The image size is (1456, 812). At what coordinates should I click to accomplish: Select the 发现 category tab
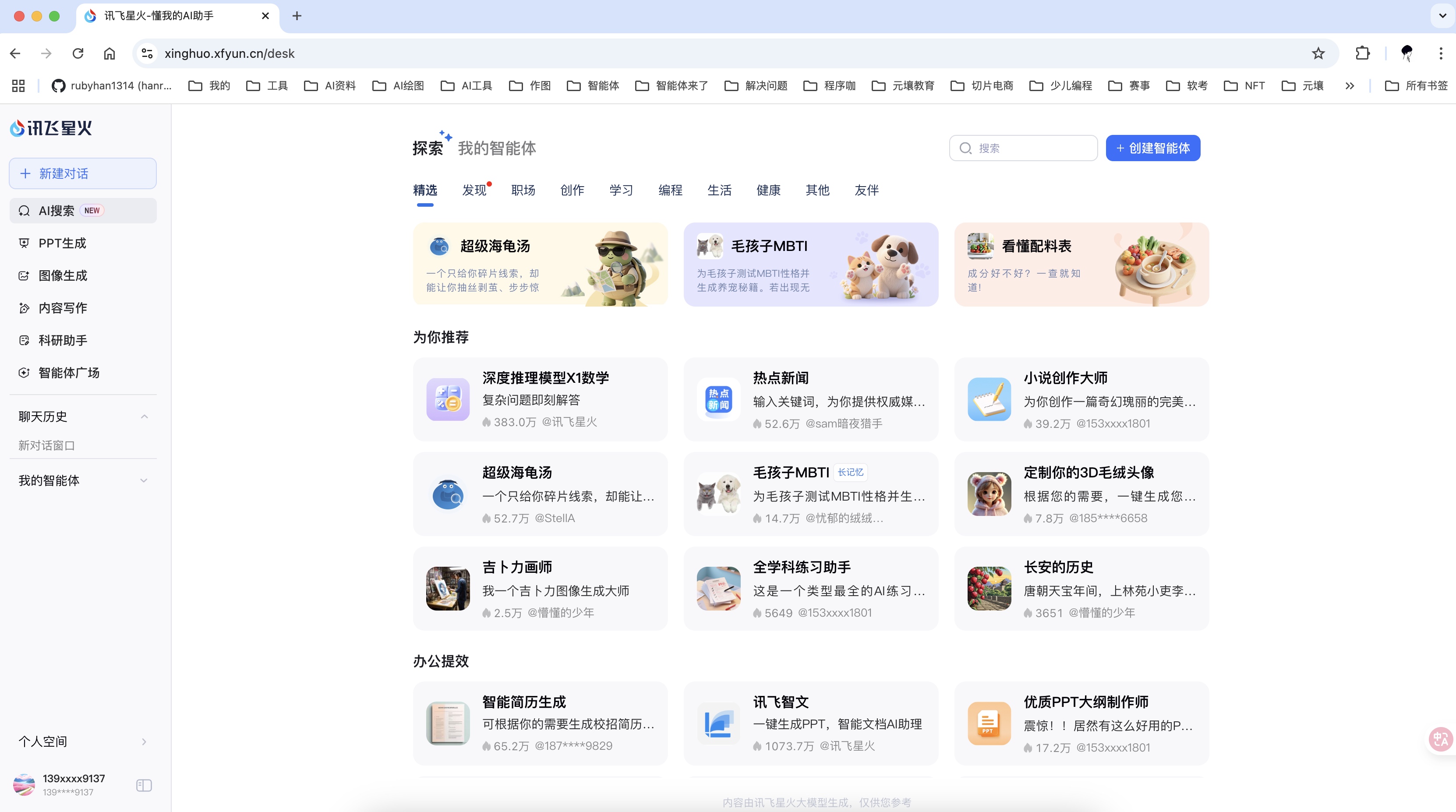click(x=474, y=191)
